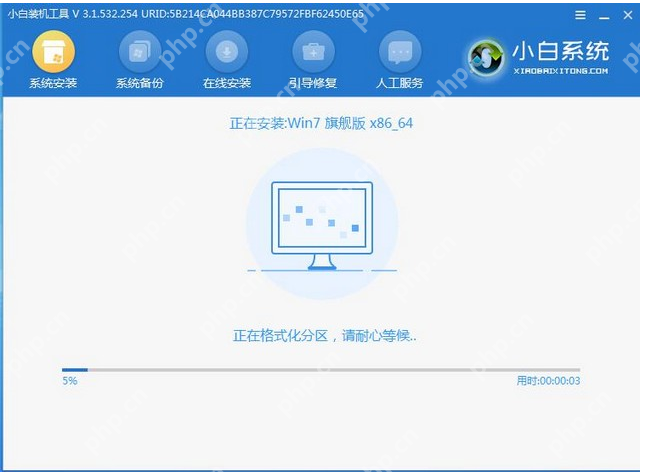Open the 系统安装 icon
This screenshot has height=472, width=646.
[x=54, y=51]
